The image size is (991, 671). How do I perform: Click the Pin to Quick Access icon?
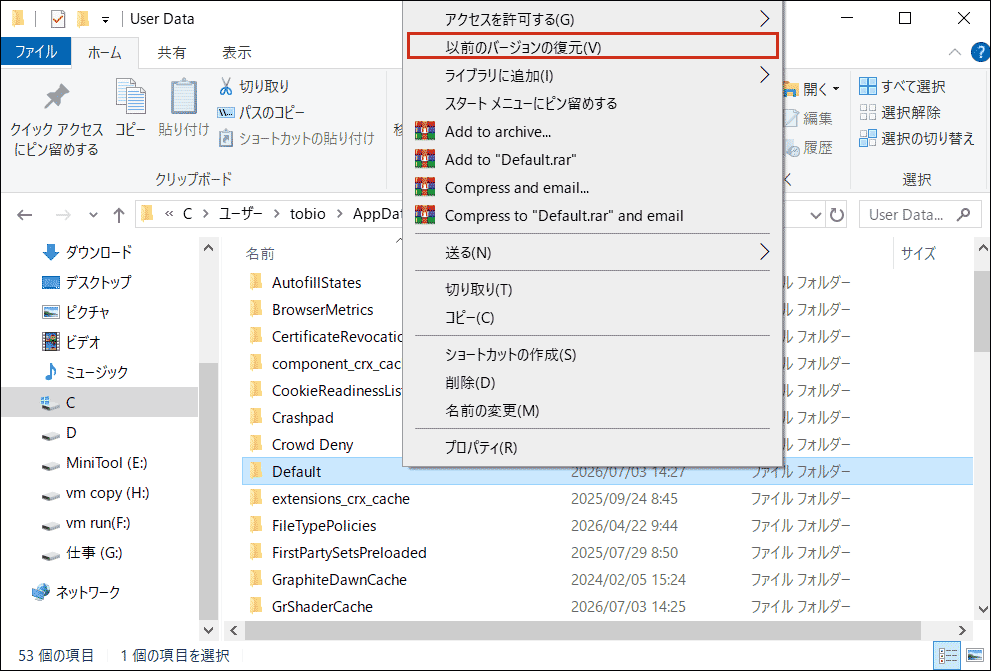point(56,97)
